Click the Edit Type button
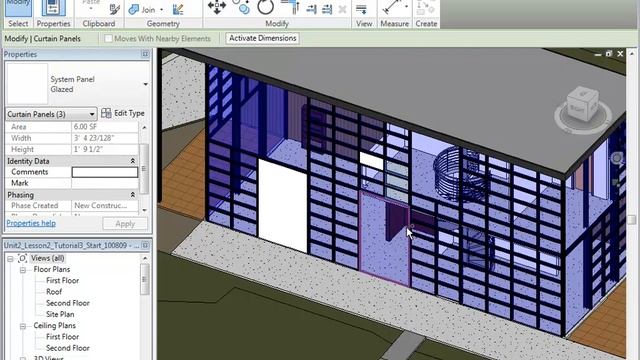 point(122,113)
